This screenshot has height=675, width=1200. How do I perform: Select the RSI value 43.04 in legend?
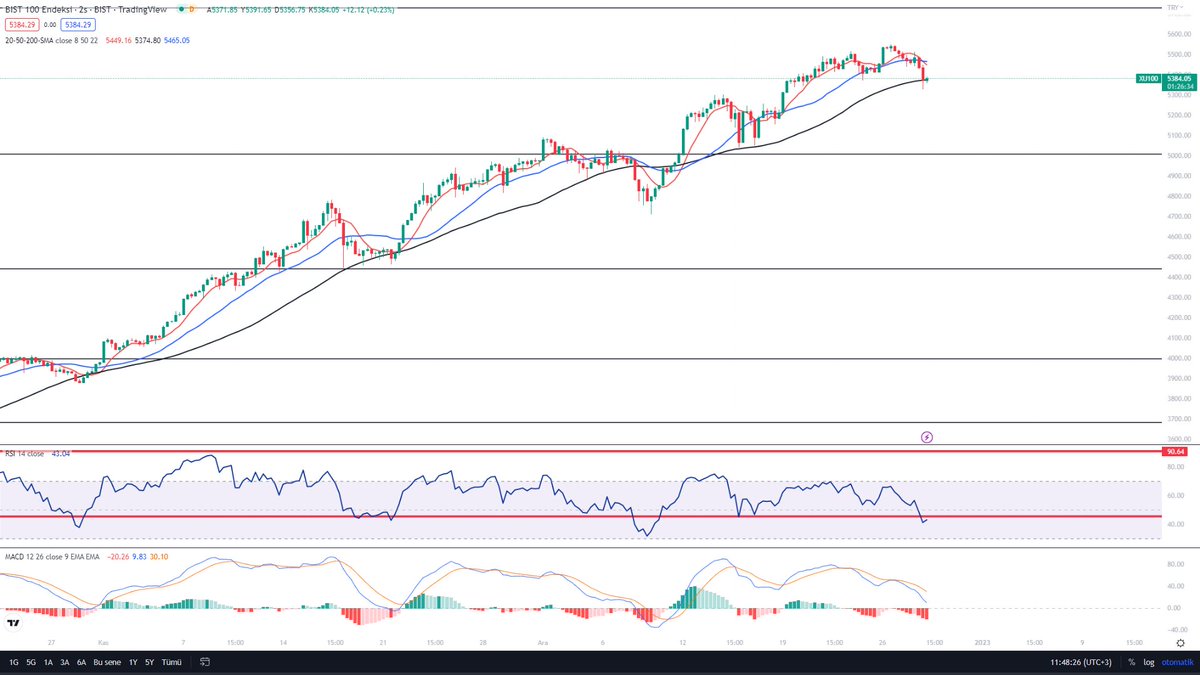[61, 453]
